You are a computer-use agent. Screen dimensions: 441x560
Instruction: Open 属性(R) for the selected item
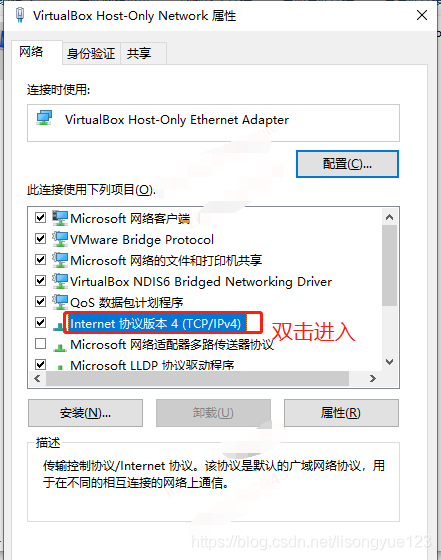(x=341, y=413)
